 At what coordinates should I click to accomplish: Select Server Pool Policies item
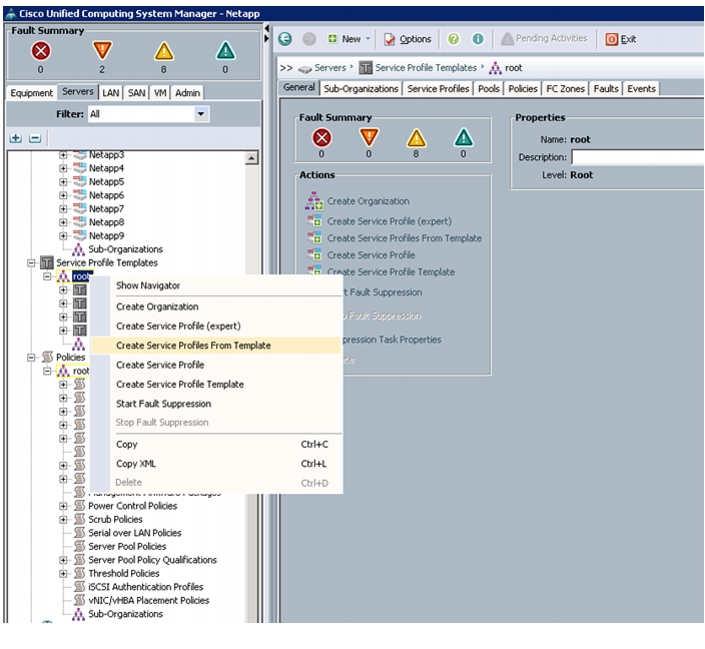pos(127,546)
